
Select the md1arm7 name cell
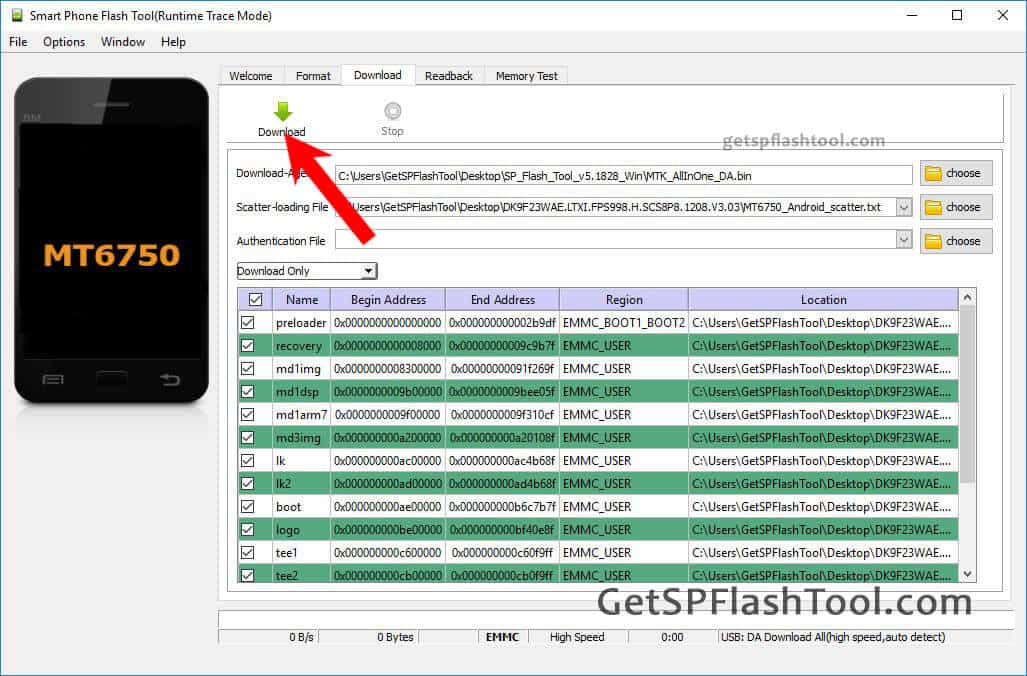(x=301, y=414)
